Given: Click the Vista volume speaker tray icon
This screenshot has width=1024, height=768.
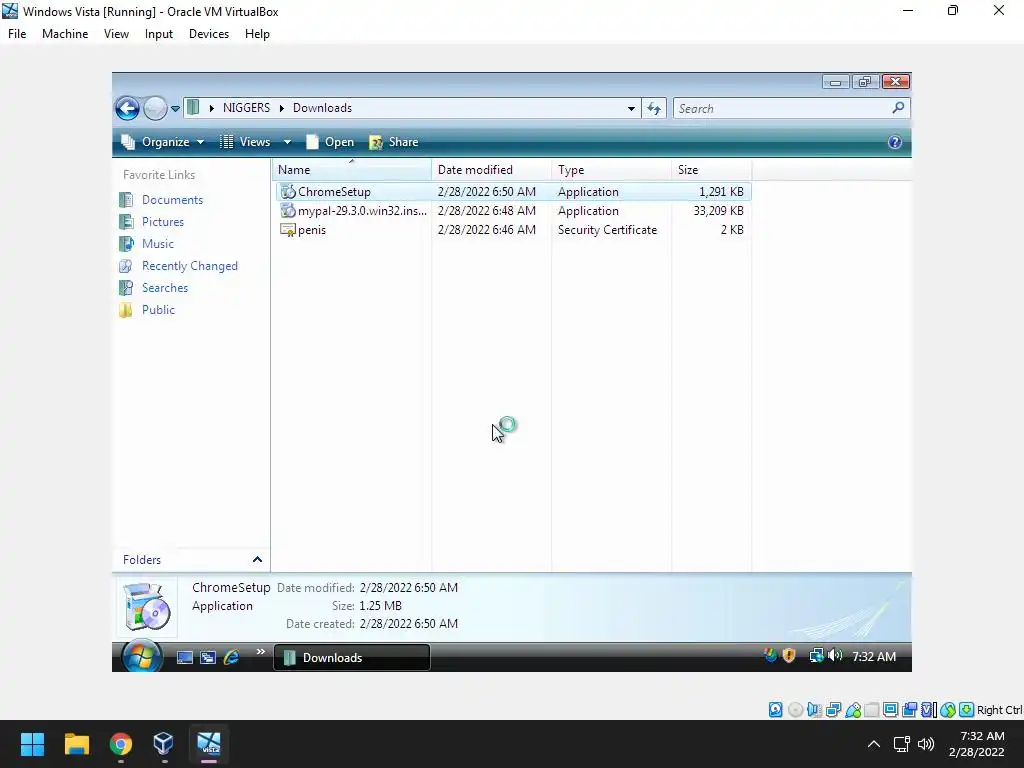Looking at the screenshot, I should click(x=835, y=655).
